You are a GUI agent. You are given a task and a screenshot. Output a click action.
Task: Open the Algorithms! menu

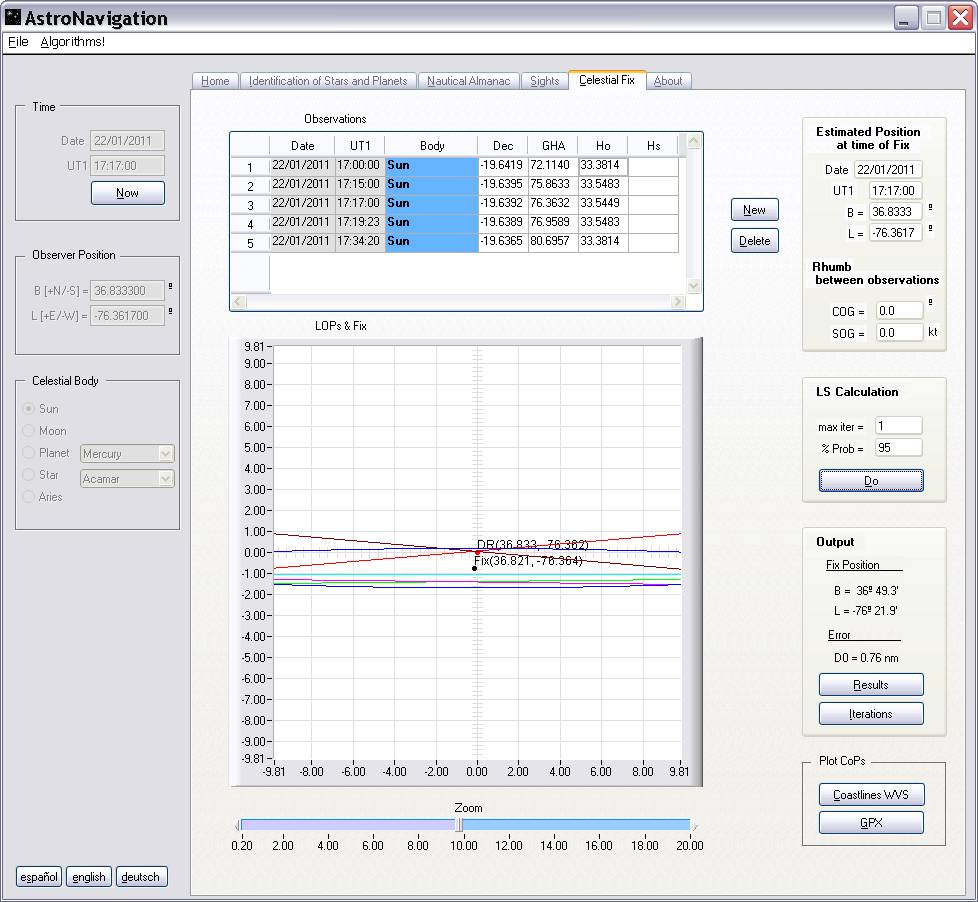[x=72, y=42]
